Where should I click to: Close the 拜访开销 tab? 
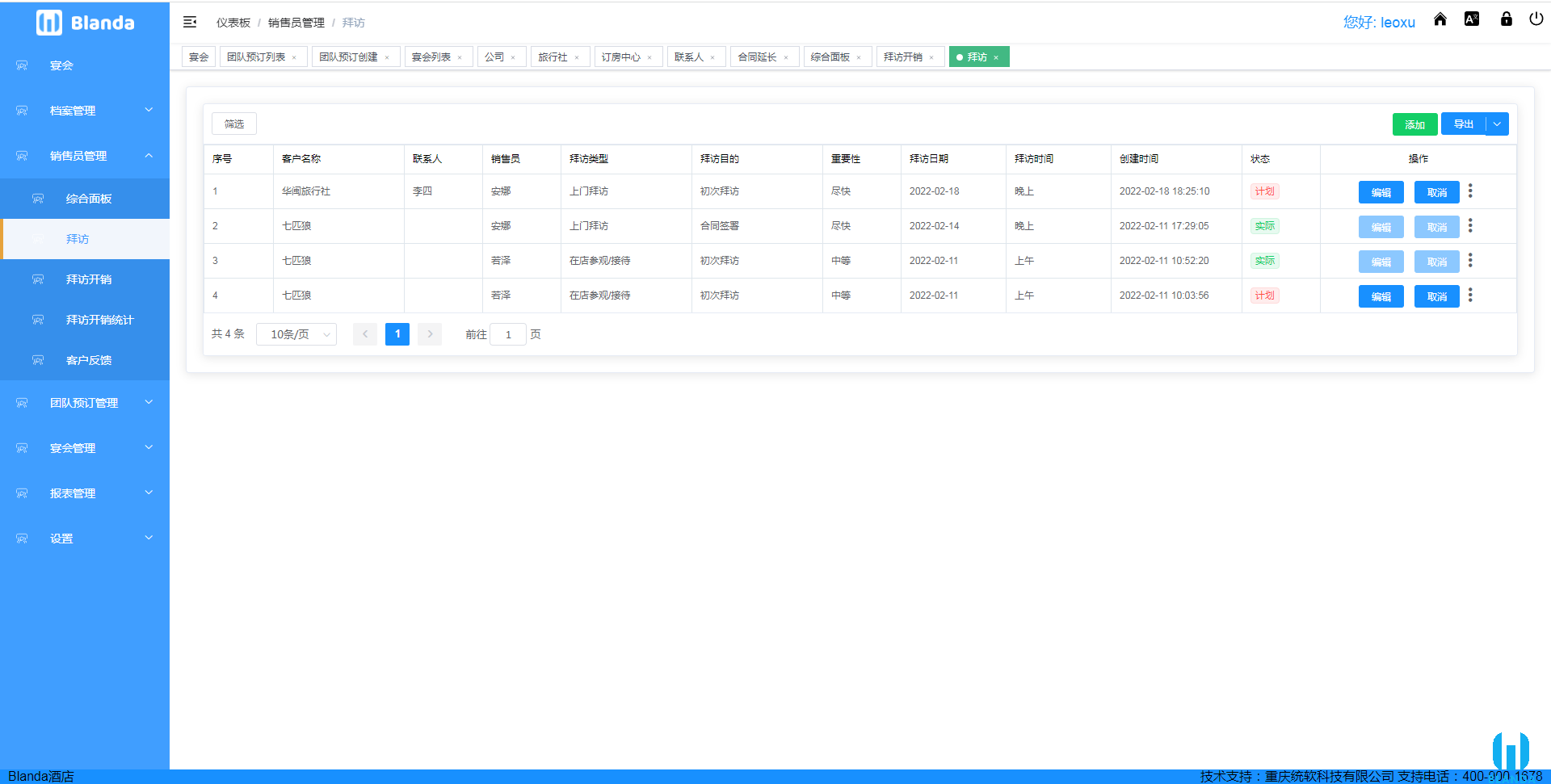(x=931, y=58)
